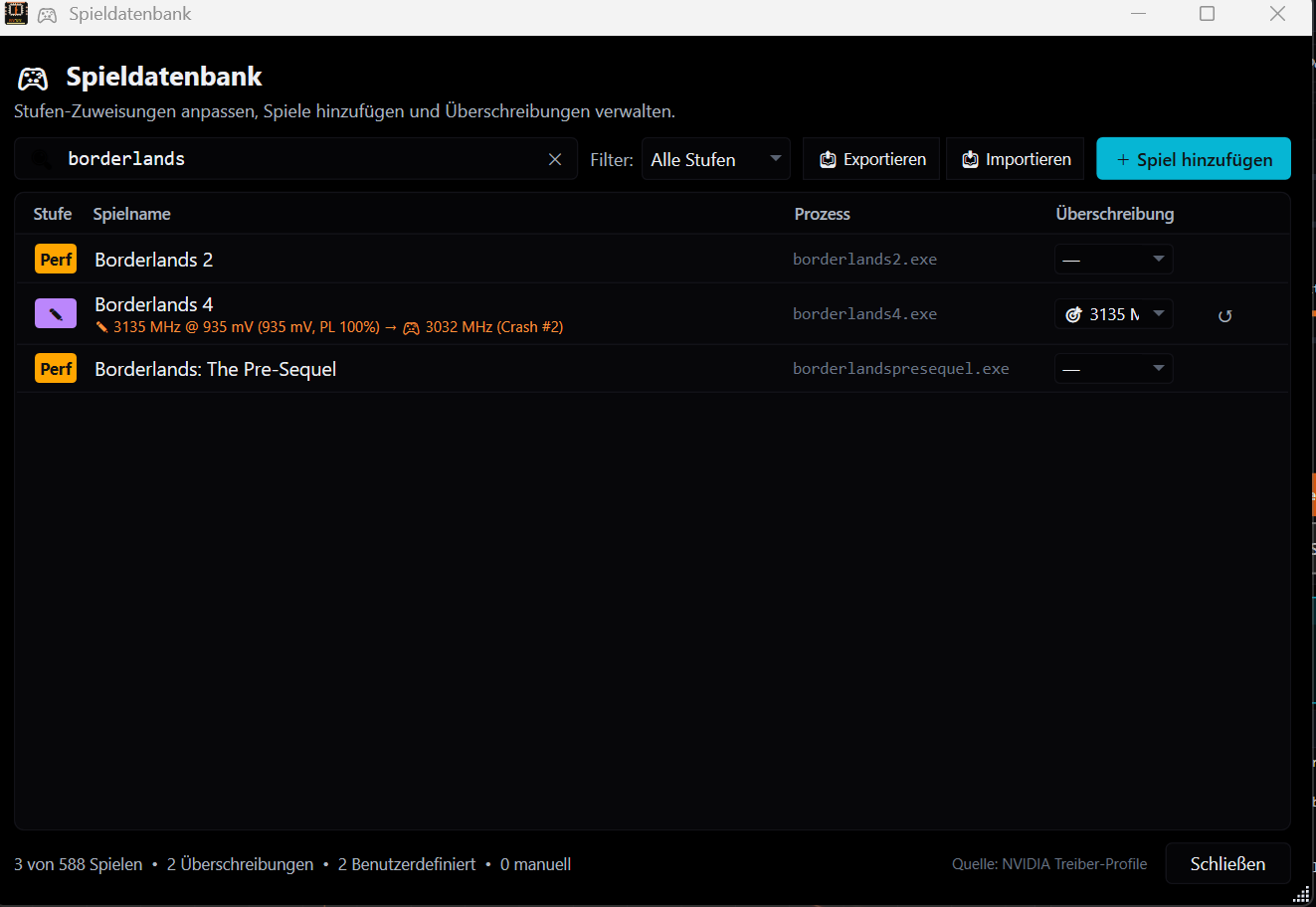Click the Perf badge next to Borderlands 2
Image resolution: width=1316 pixels, height=907 pixels.
(x=55, y=259)
